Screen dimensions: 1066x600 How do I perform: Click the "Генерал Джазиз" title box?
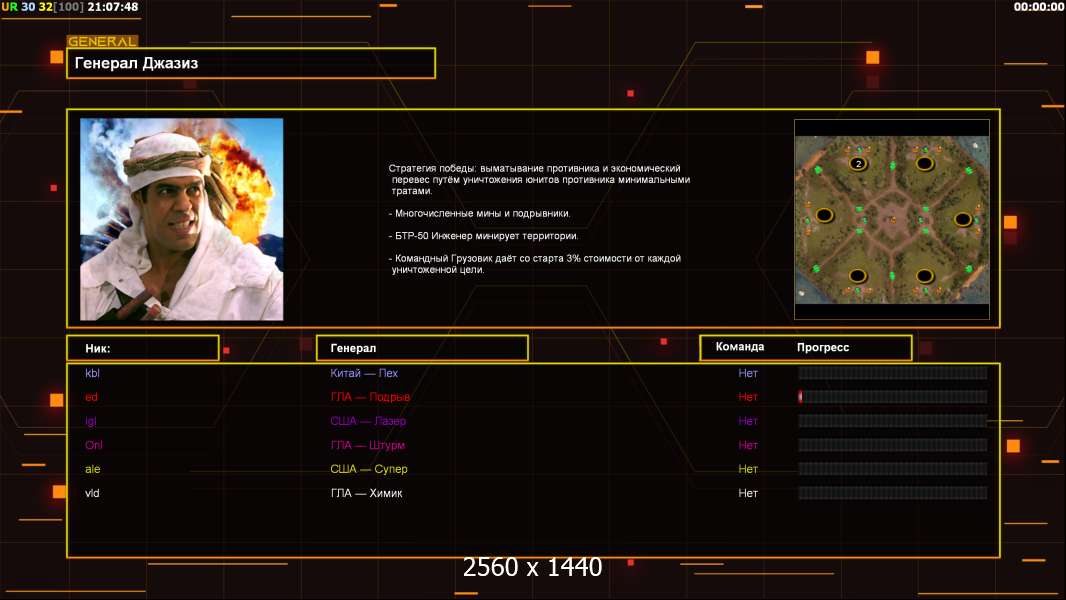click(251, 63)
